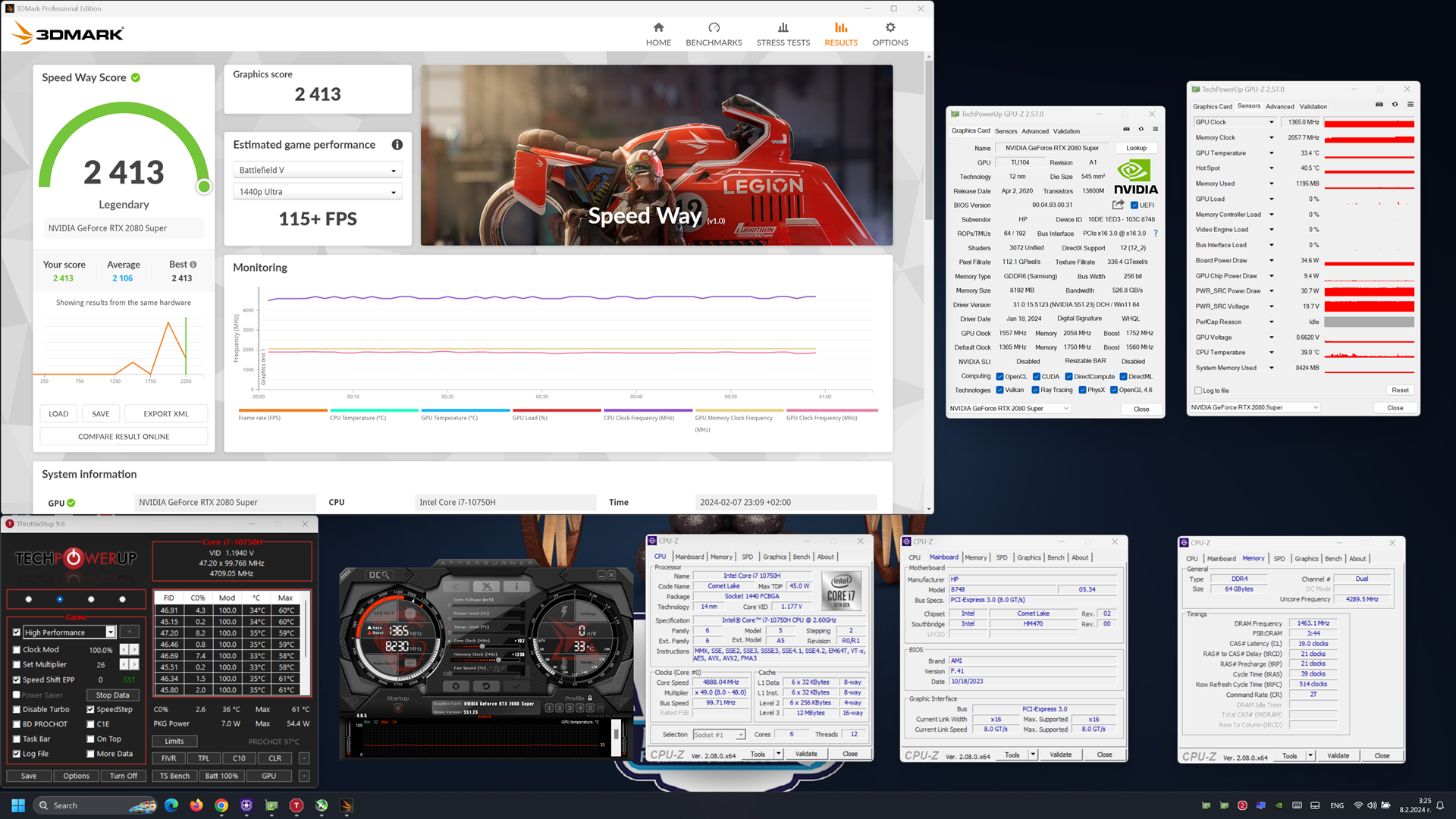Open Google Chrome from the taskbar
The image size is (1456, 819).
tap(221, 805)
